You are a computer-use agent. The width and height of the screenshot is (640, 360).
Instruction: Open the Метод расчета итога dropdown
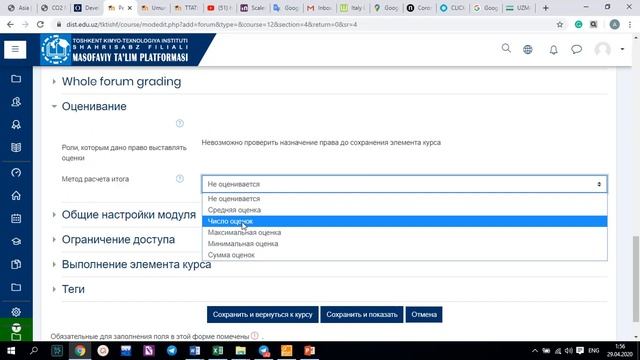point(404,184)
